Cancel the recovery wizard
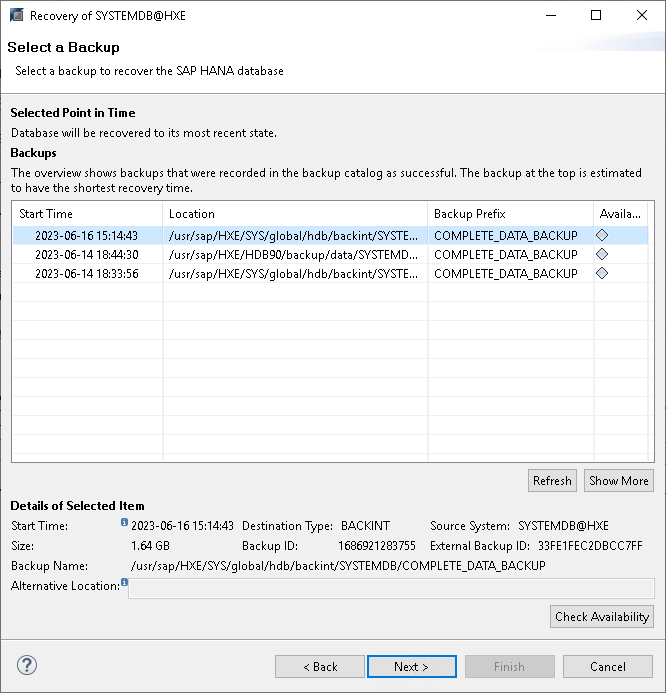The image size is (666, 693). pos(608,666)
